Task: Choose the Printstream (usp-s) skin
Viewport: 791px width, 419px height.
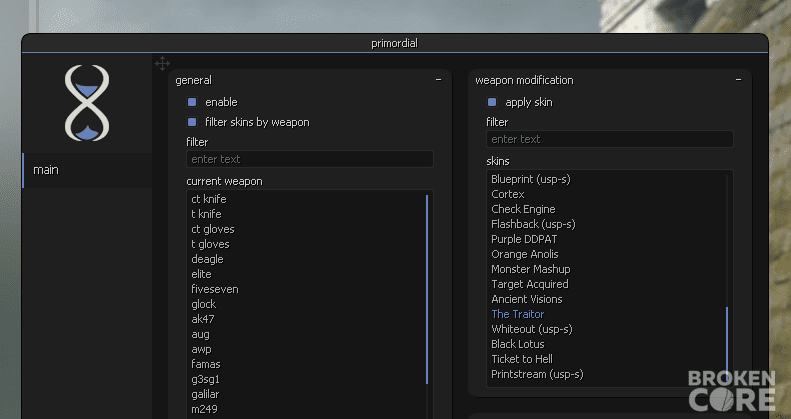Action: tap(537, 374)
